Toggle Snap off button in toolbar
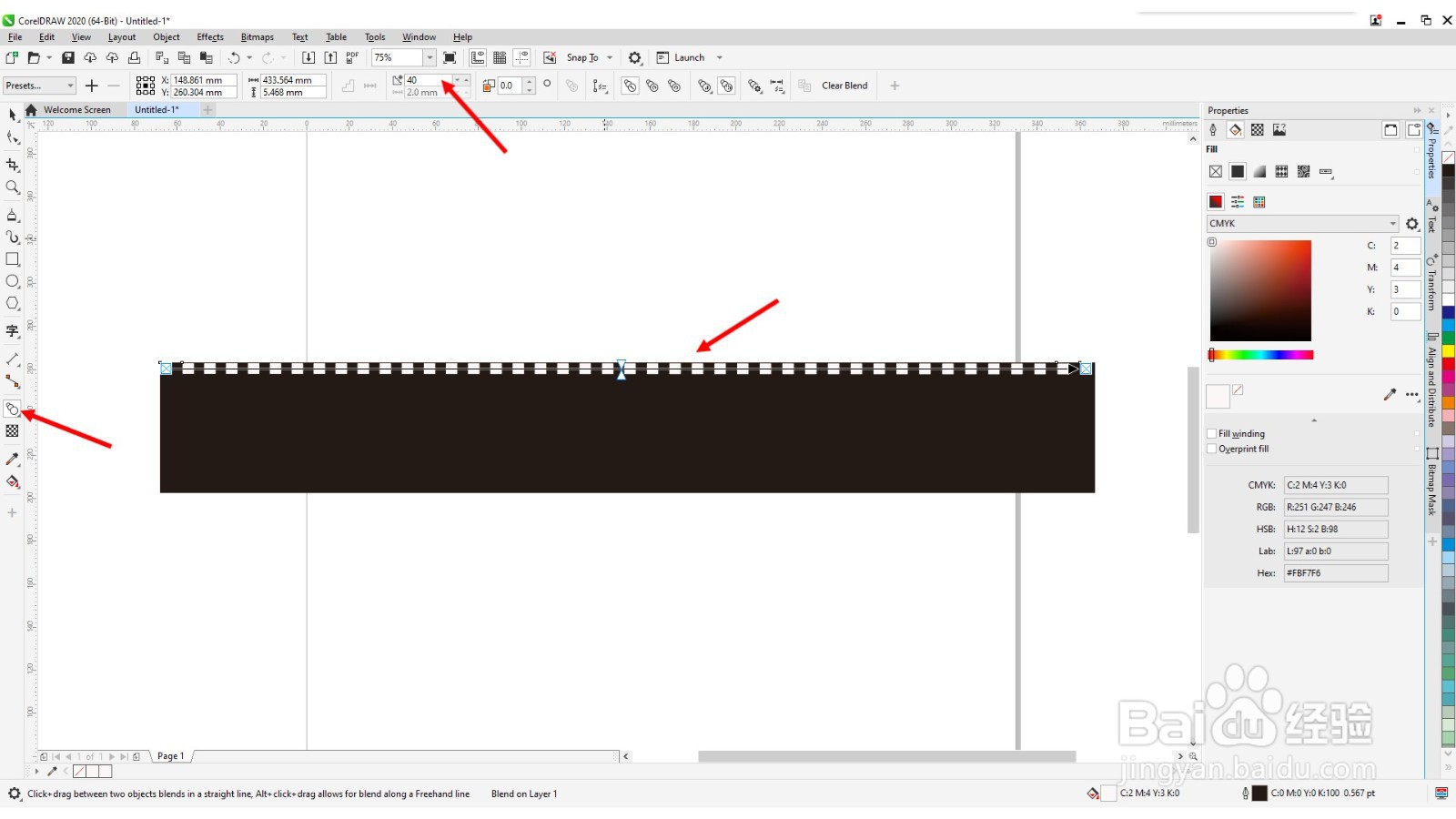 [x=550, y=57]
